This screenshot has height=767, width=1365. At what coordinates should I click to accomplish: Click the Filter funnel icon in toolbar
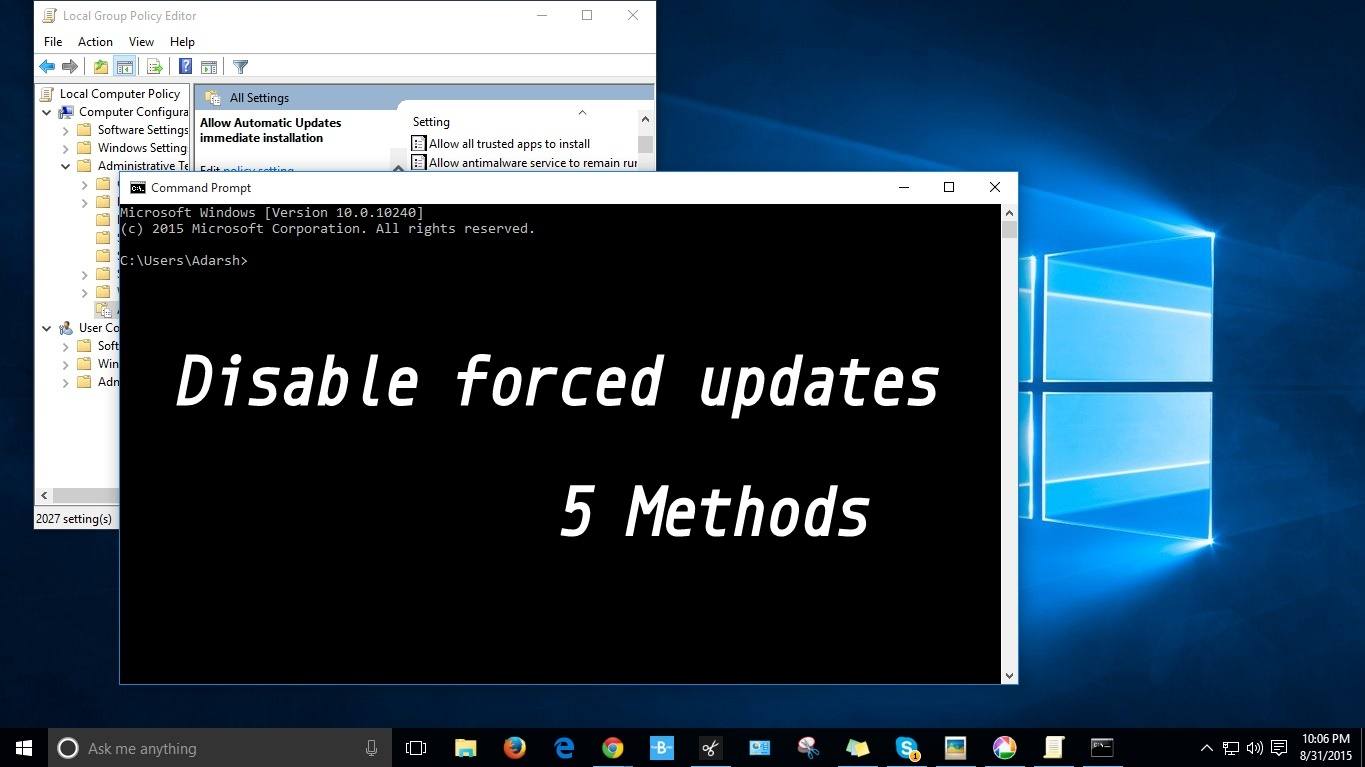click(240, 67)
